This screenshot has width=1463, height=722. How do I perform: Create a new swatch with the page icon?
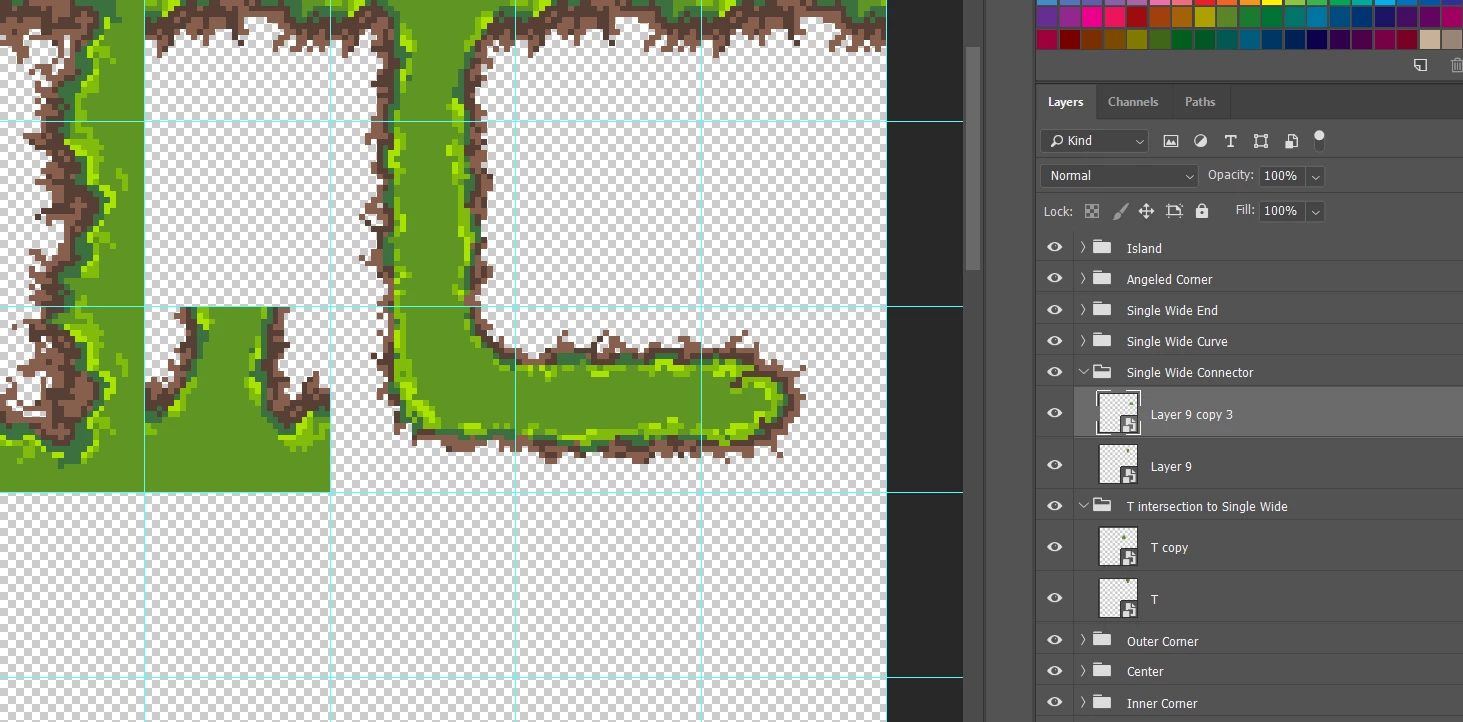coord(1420,65)
